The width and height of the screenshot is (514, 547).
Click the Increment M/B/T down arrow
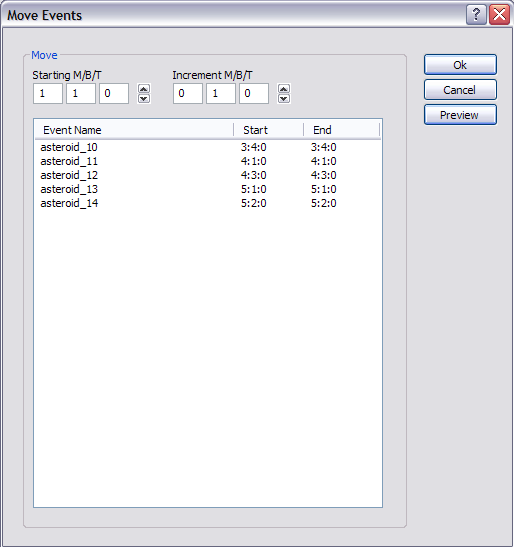[284, 99]
